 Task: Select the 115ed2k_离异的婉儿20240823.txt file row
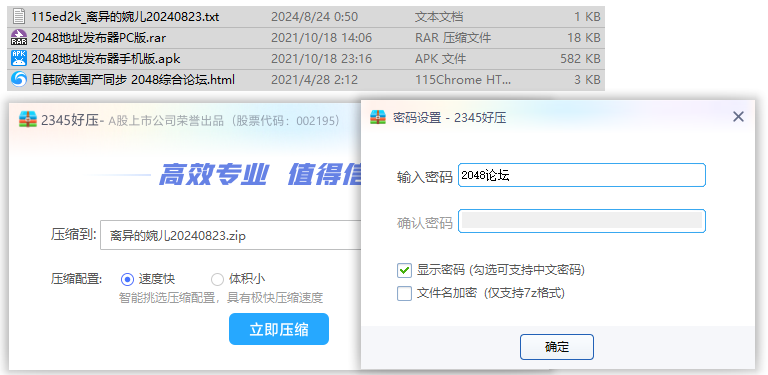click(x=306, y=17)
